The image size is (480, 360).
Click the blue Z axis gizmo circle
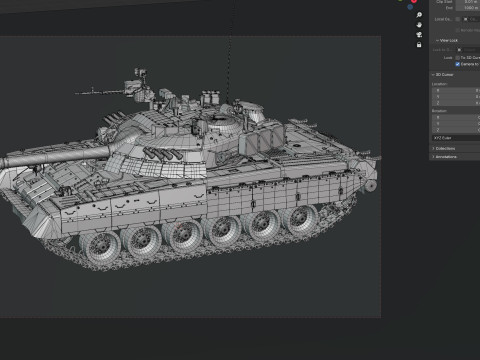[410, 6]
